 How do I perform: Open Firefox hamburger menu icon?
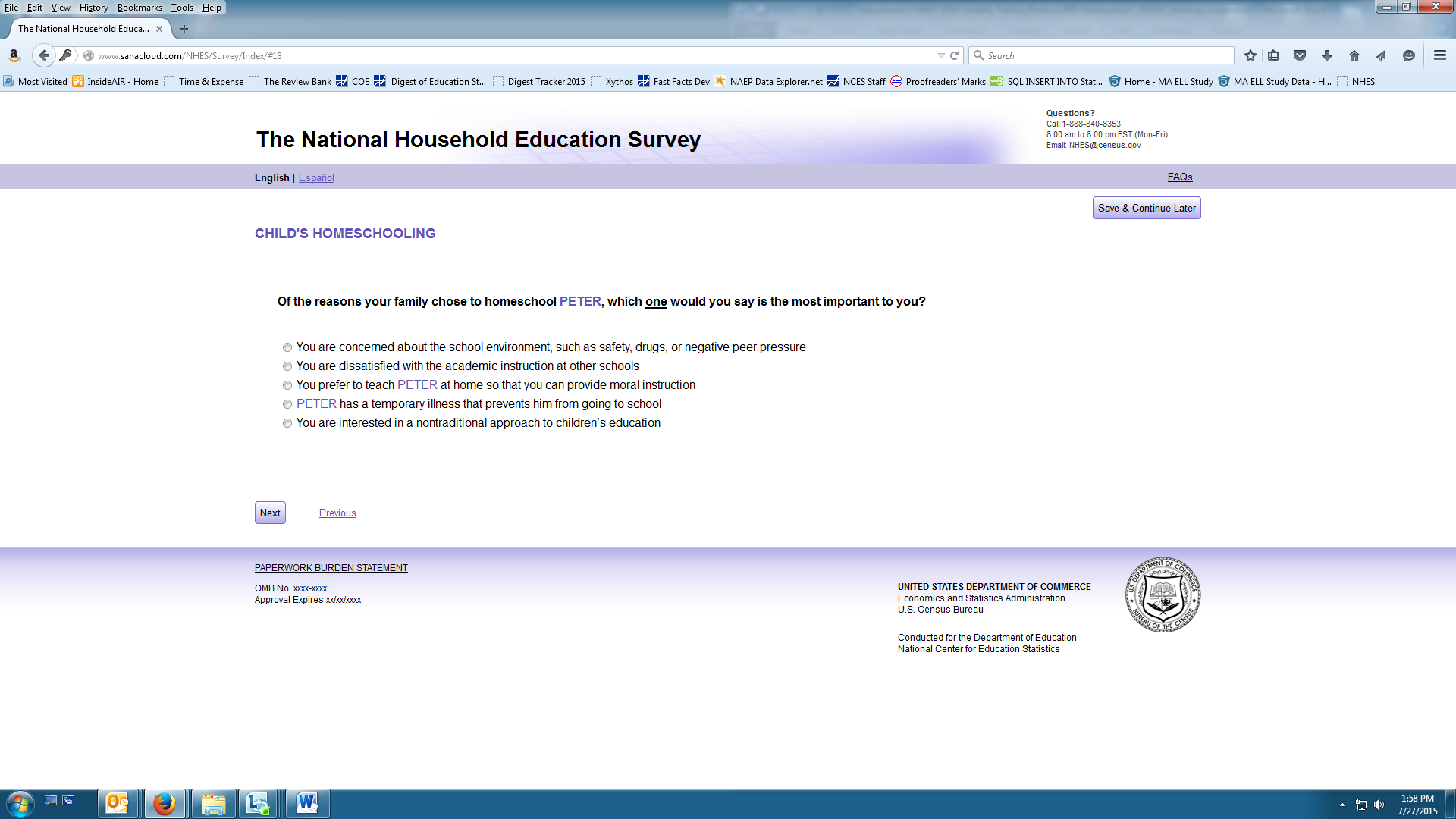1440,55
